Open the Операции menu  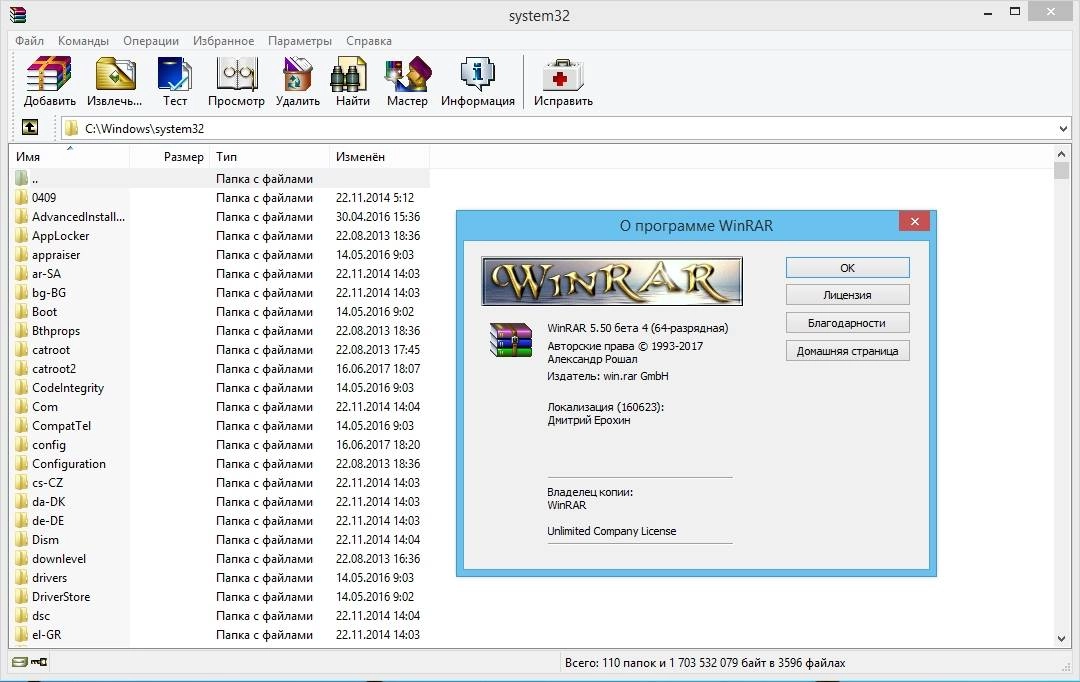point(151,41)
